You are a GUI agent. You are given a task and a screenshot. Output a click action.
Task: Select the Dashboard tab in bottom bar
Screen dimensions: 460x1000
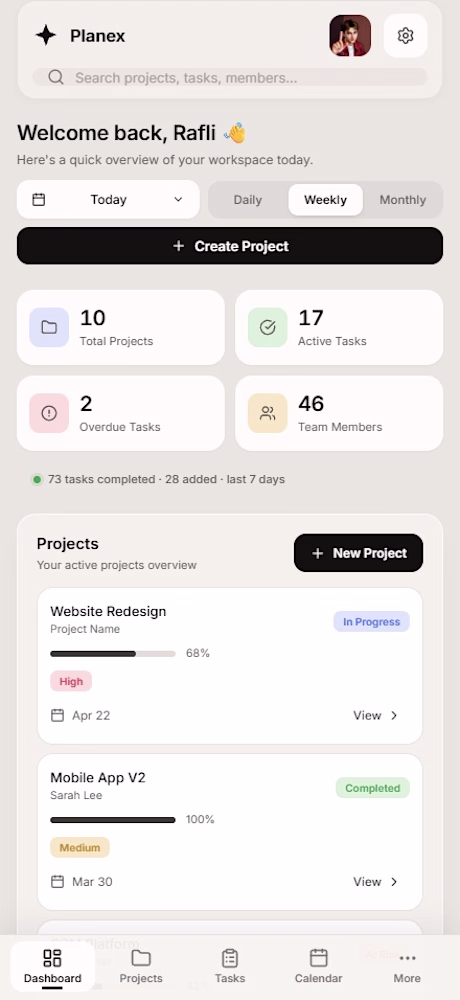pyautogui.click(x=53, y=966)
